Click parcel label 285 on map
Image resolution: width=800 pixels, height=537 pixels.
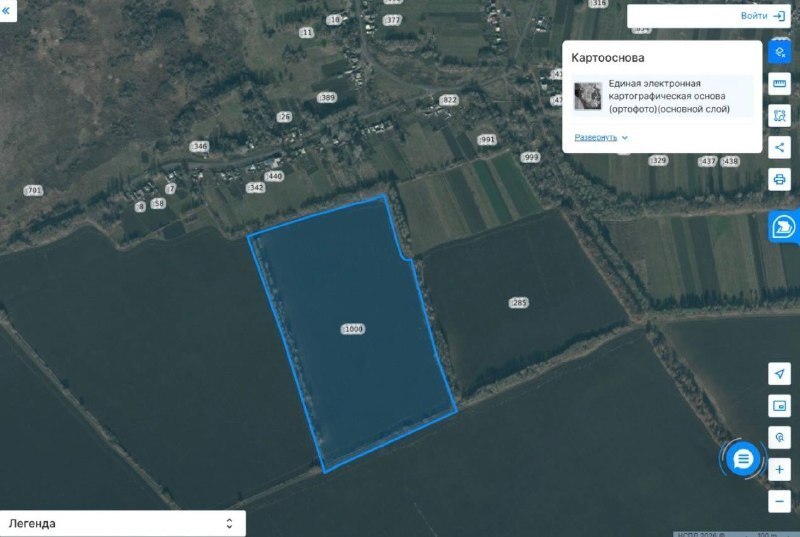(518, 303)
